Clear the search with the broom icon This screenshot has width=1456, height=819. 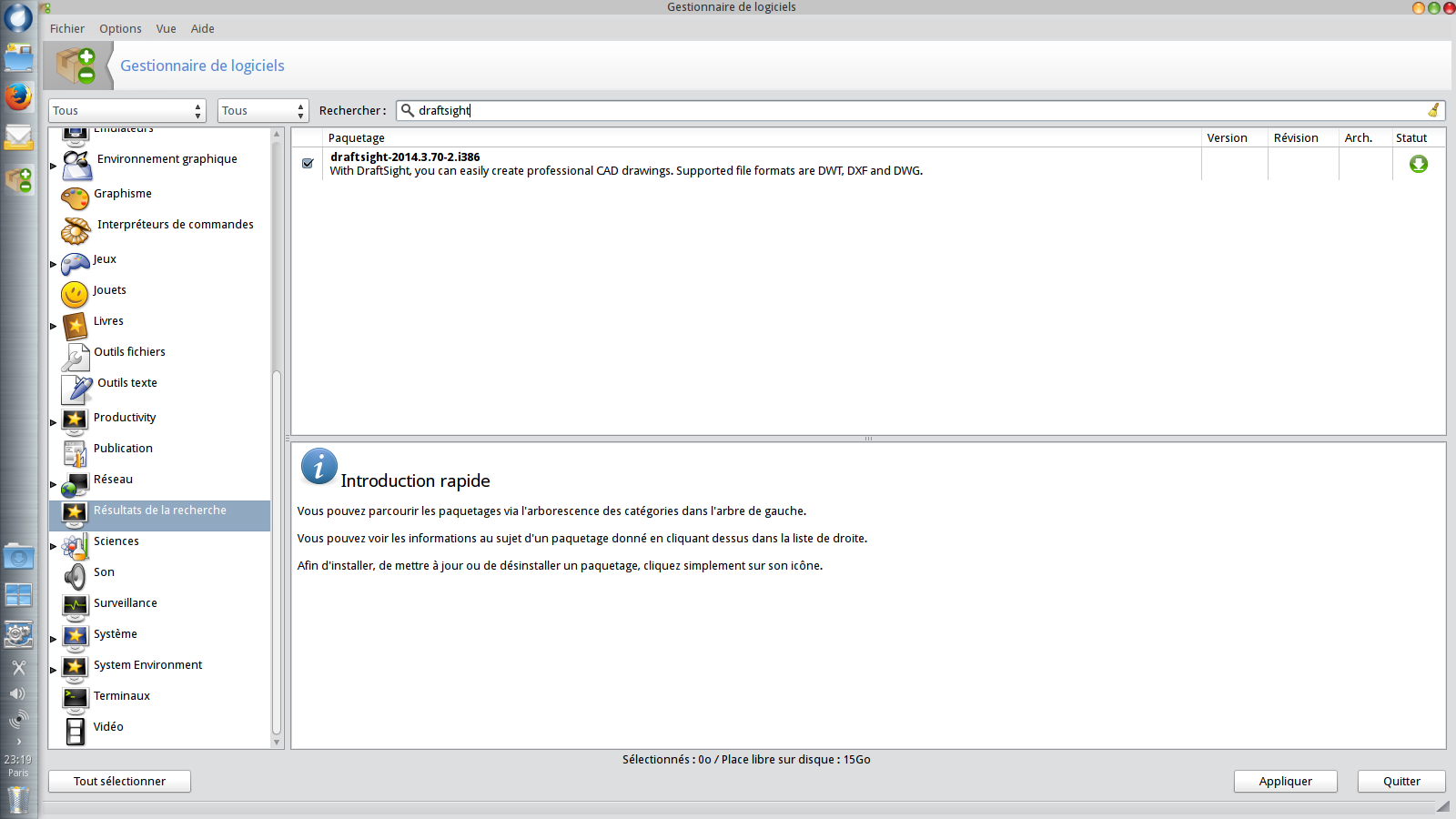tap(1433, 110)
